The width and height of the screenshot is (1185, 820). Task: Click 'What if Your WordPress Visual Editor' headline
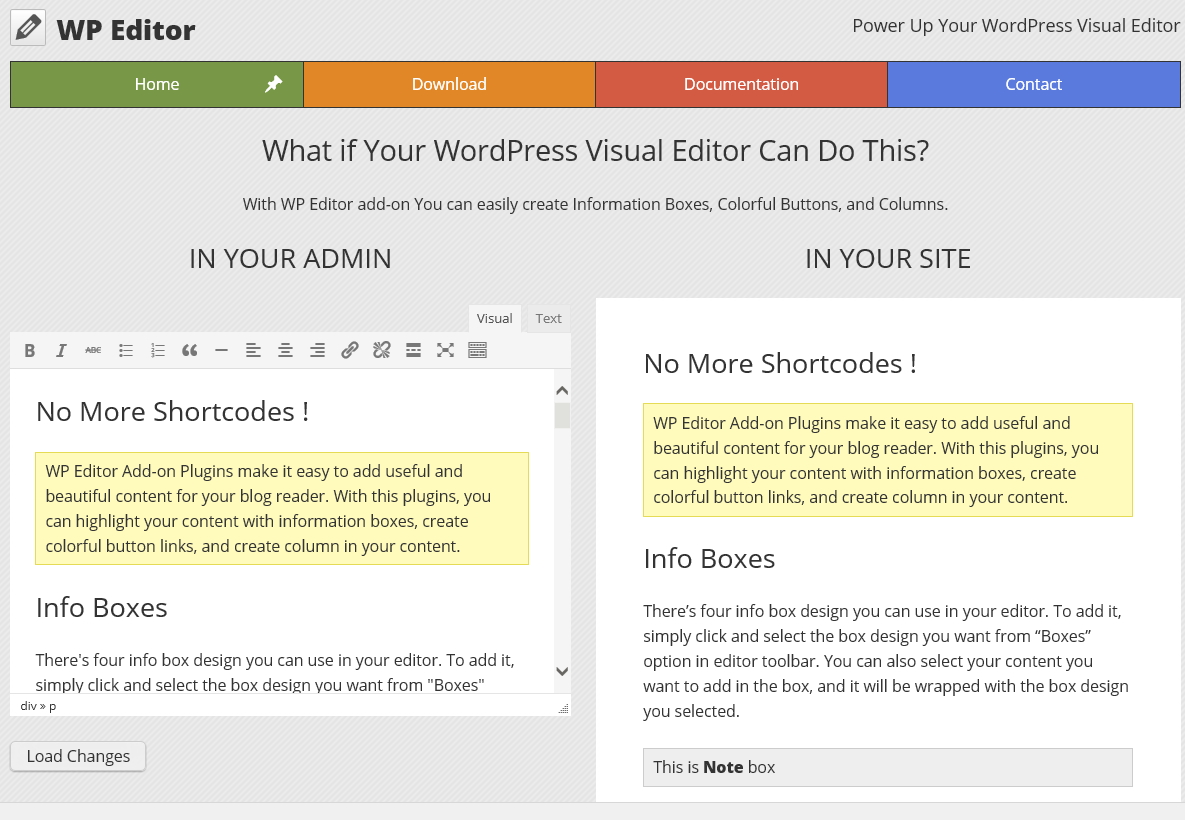596,151
